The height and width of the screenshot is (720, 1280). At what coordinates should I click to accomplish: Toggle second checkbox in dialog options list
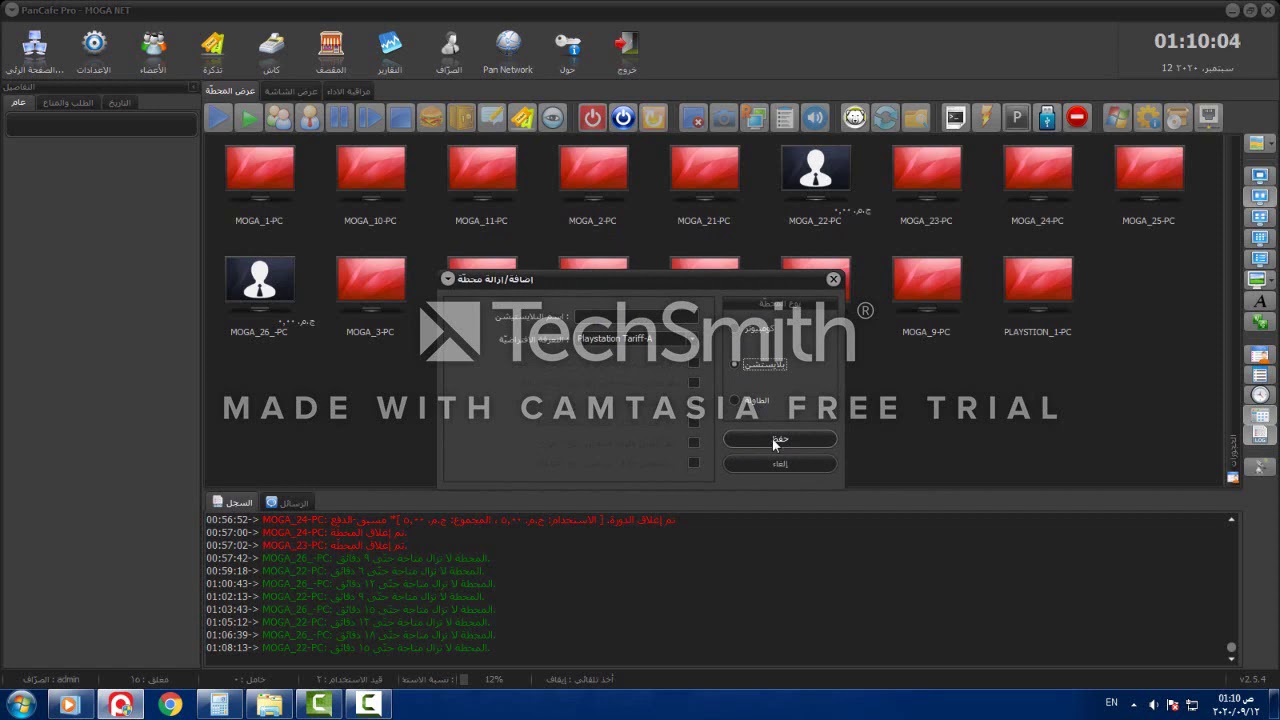[694, 382]
